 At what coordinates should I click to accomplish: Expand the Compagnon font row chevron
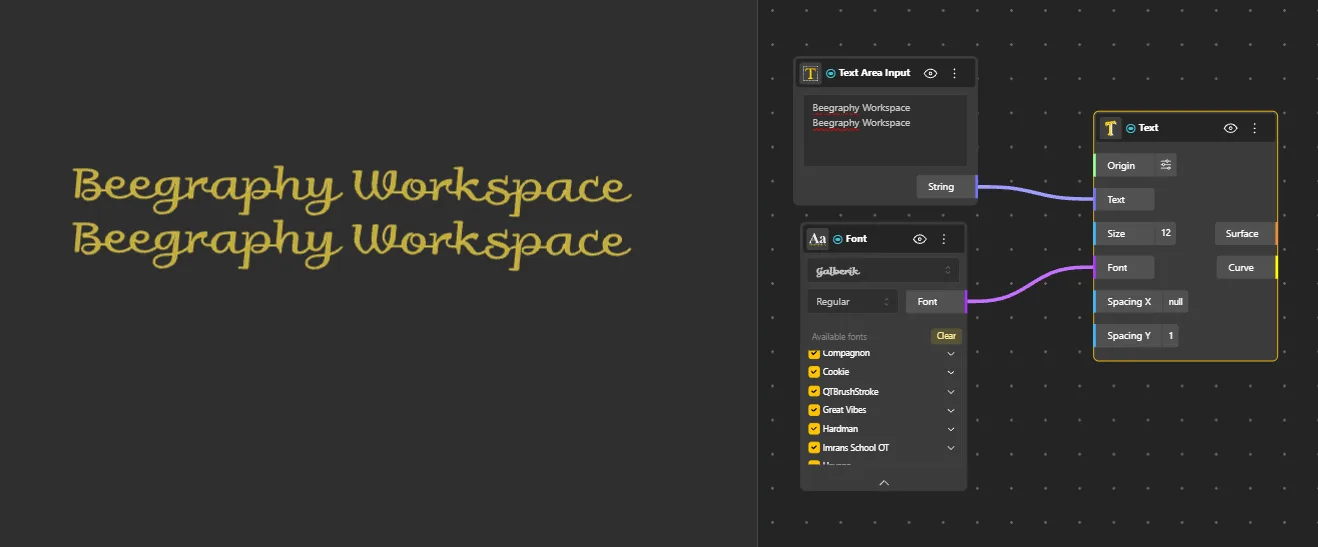point(951,353)
